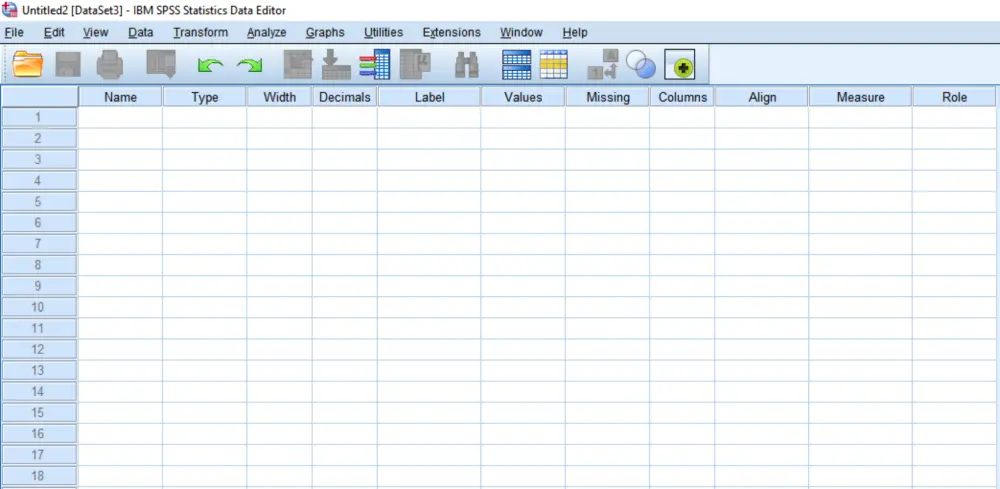Click the Label cell in row 2

[429, 138]
